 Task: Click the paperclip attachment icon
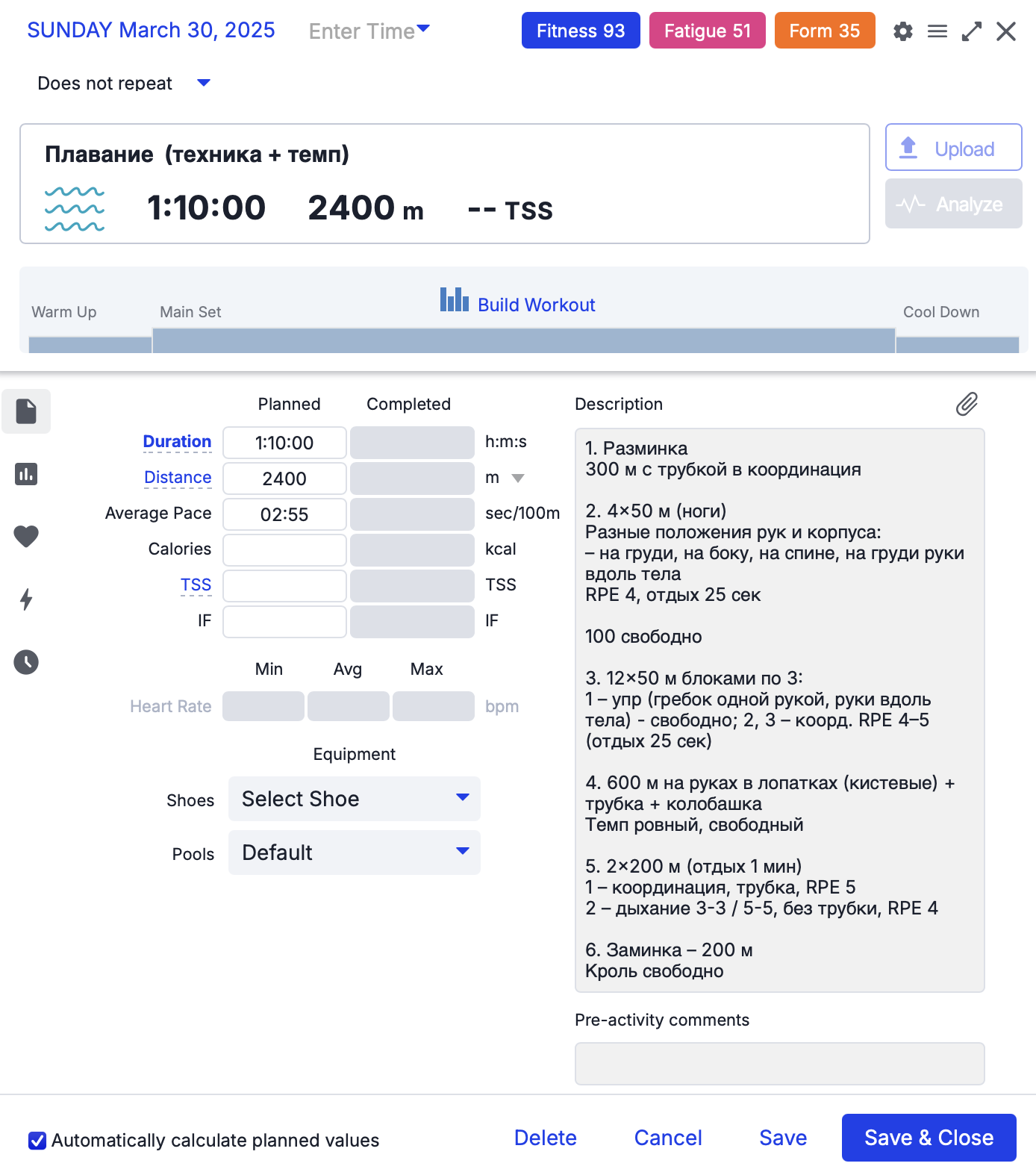point(967,404)
